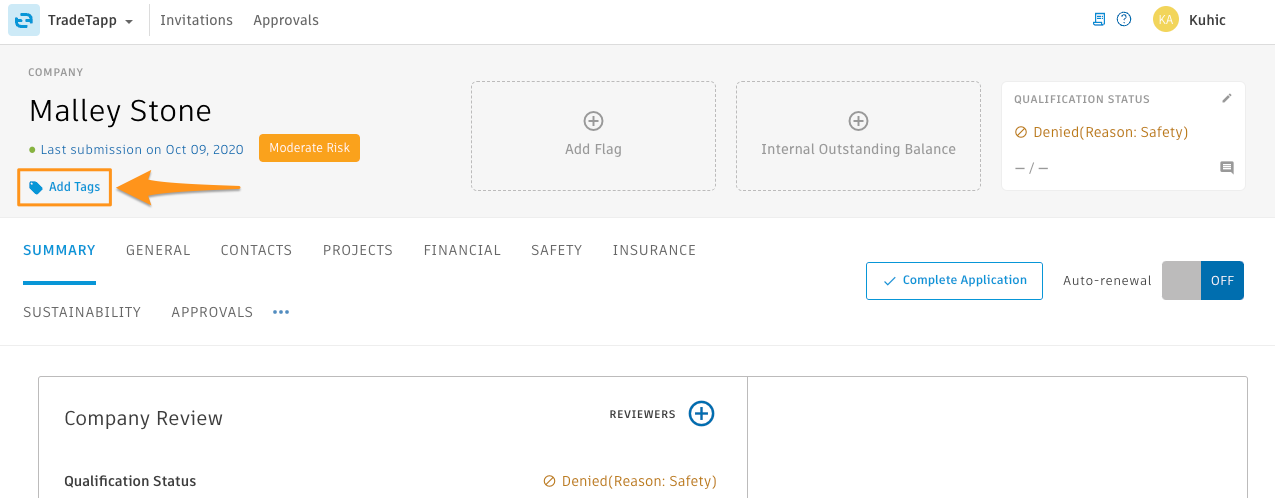Expand more tabs via ellipsis

tap(281, 312)
